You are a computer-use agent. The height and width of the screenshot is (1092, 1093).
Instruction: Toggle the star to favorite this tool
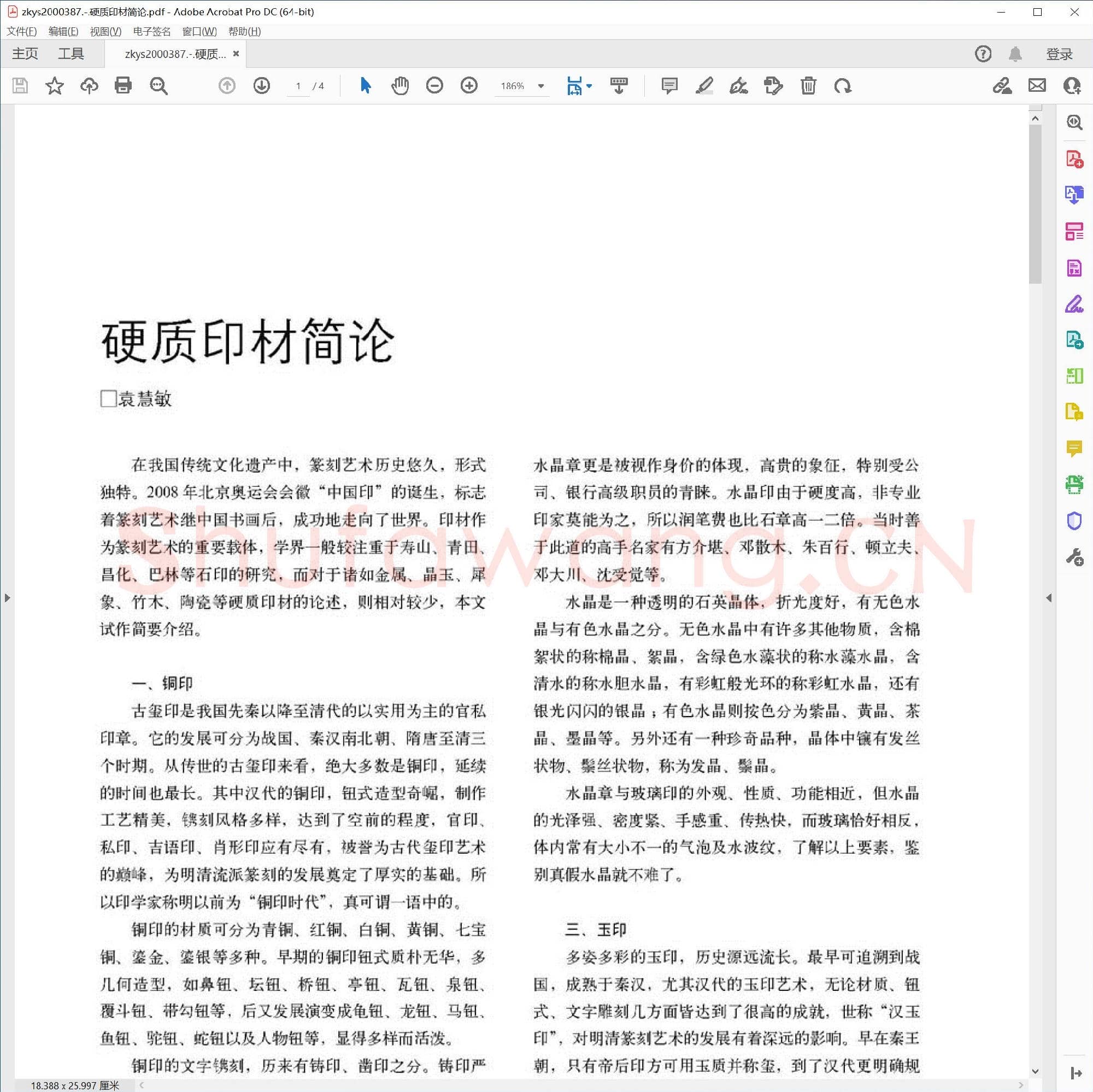[55, 86]
